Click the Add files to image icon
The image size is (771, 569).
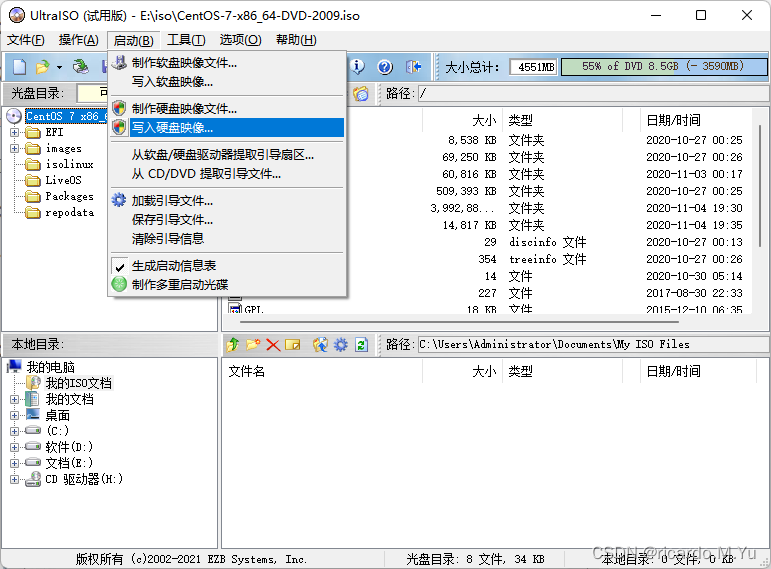[320, 345]
